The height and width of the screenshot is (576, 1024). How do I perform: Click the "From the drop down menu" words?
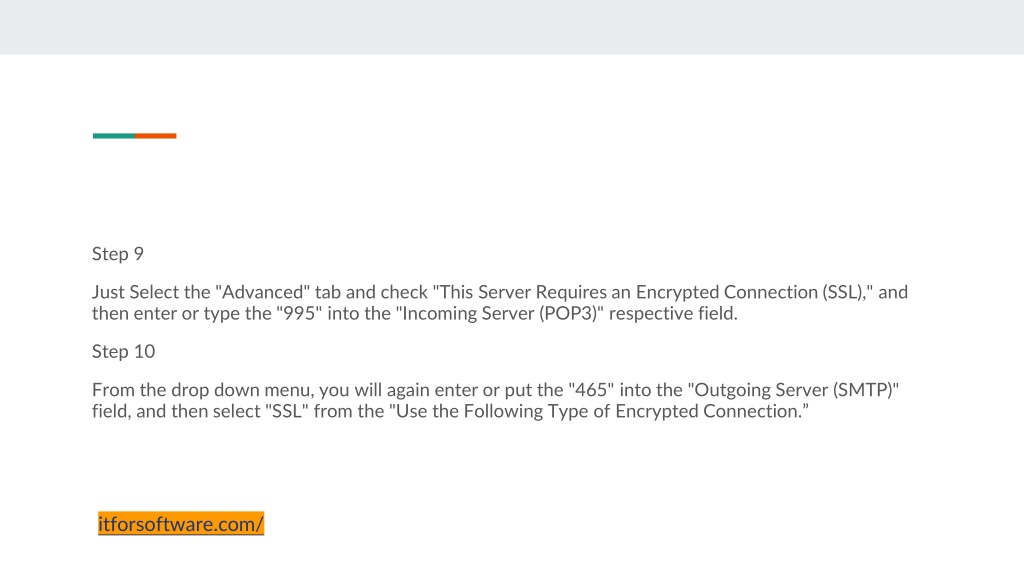click(200, 390)
